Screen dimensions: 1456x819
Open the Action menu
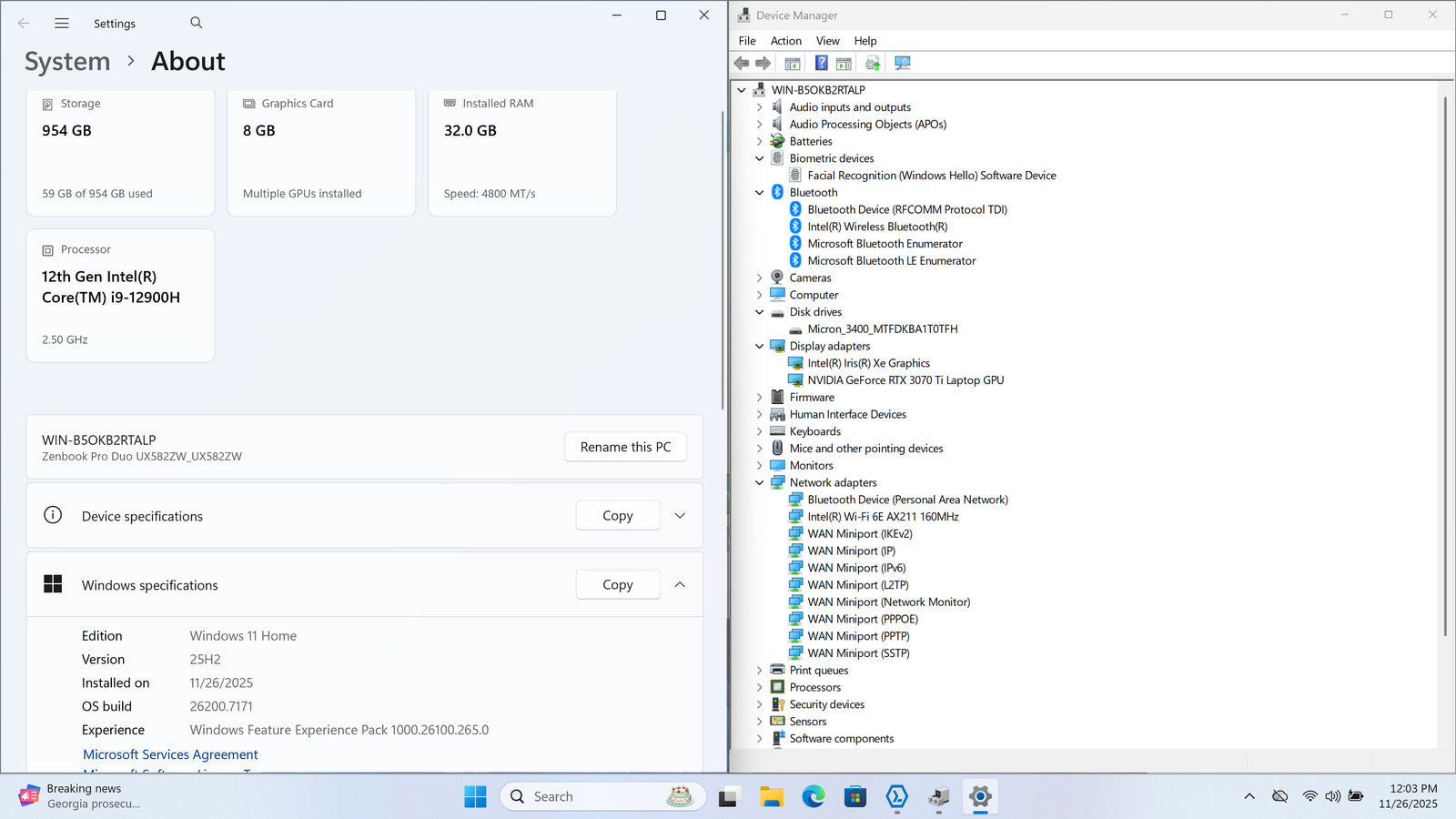[x=785, y=41]
